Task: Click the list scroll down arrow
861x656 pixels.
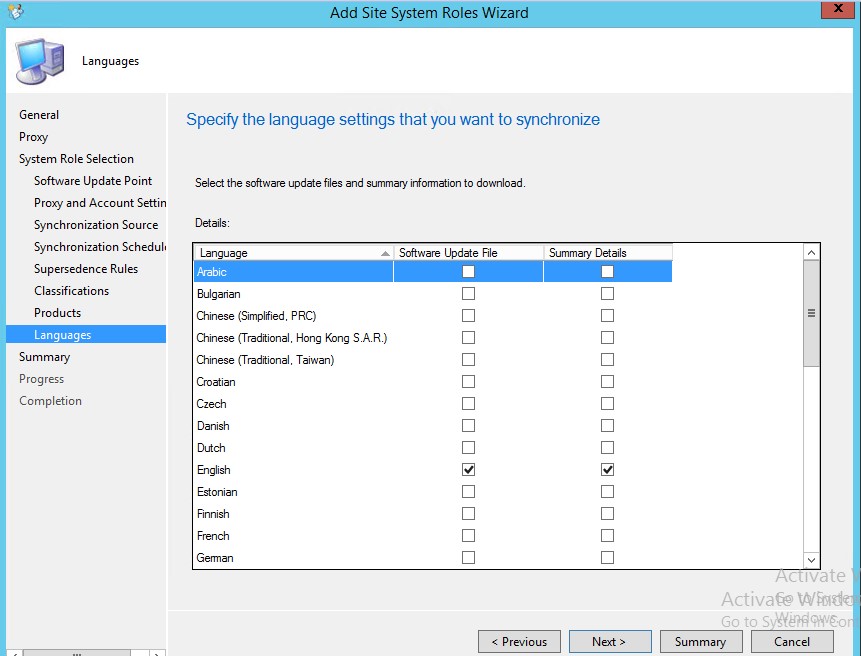Action: [x=811, y=561]
